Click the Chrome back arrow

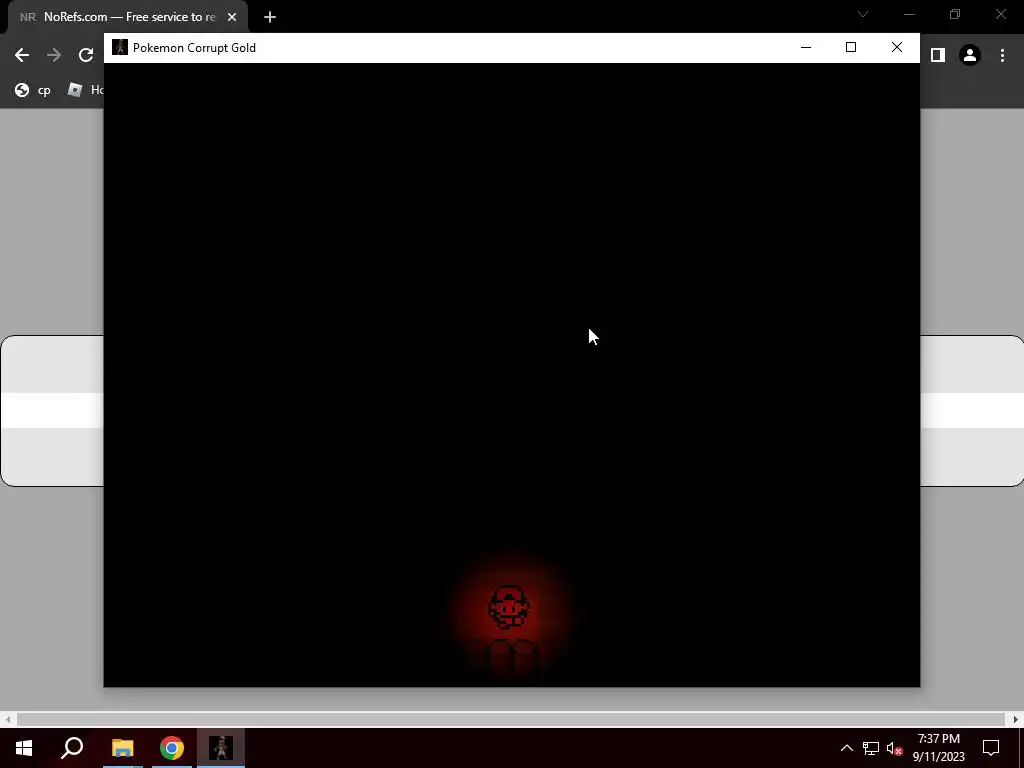22,56
